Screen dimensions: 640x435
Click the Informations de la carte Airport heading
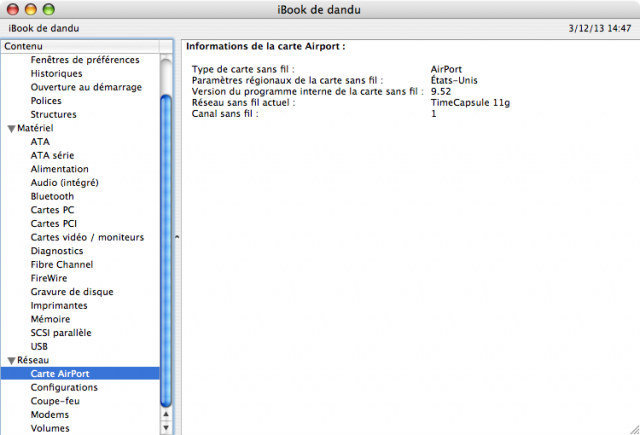point(266,47)
